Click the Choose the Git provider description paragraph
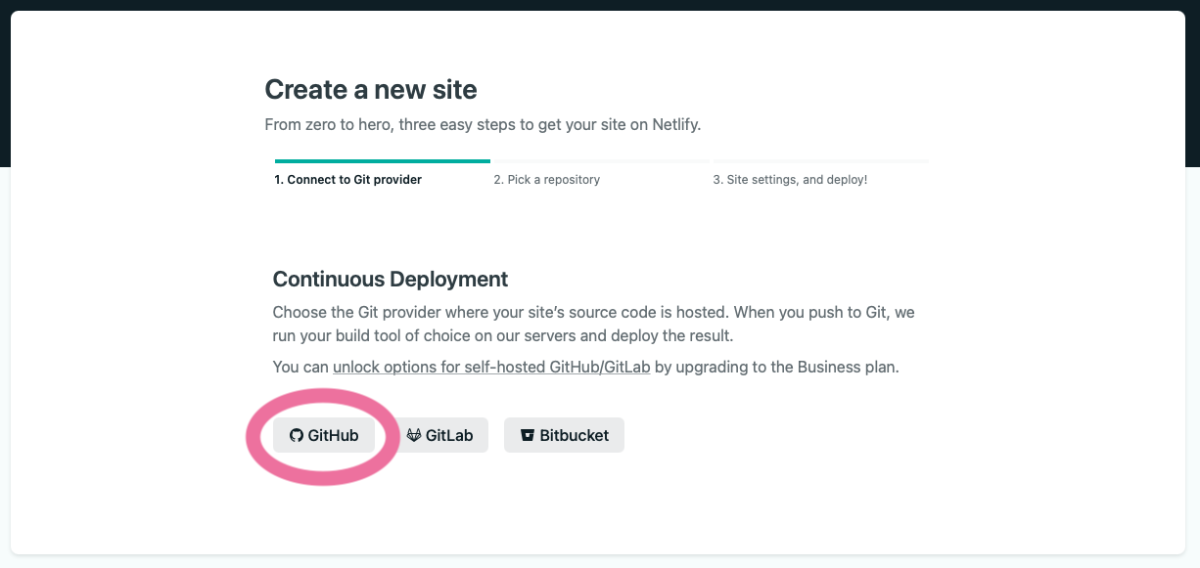The height and width of the screenshot is (568, 1200). 594,324
